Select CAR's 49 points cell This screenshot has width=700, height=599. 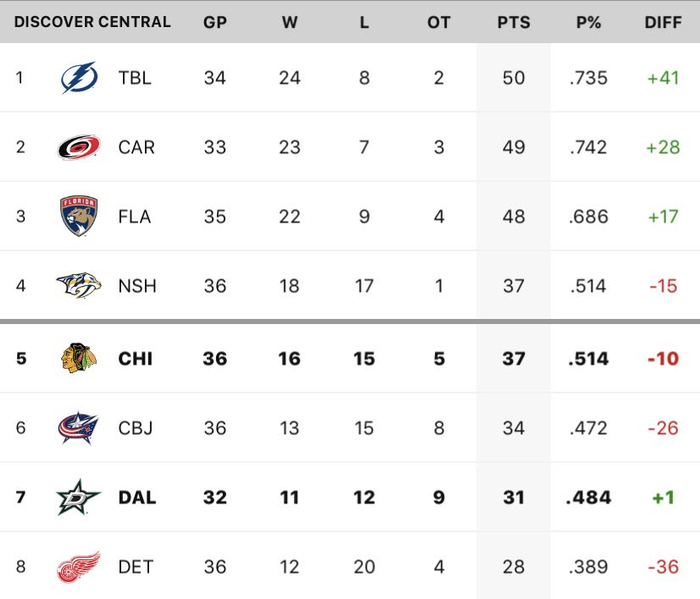[x=513, y=147]
